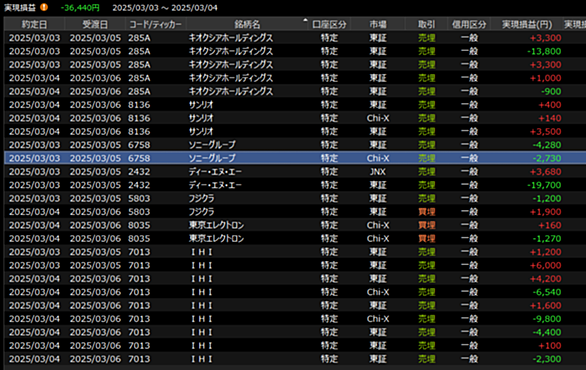Click 東証 in the -2,300 IHI row
This screenshot has height=370, width=586.
pyautogui.click(x=378, y=359)
